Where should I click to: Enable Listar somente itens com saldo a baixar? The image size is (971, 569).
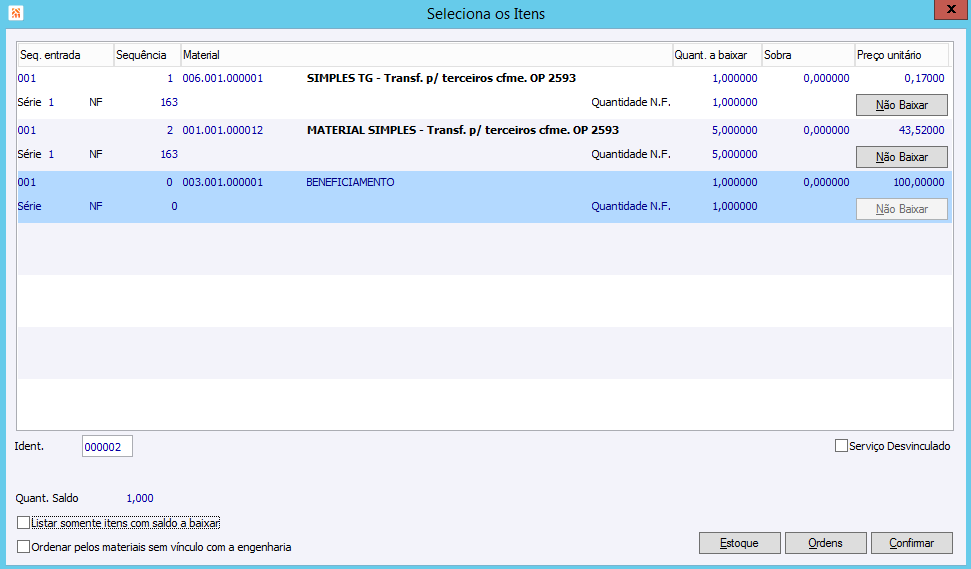(x=24, y=523)
